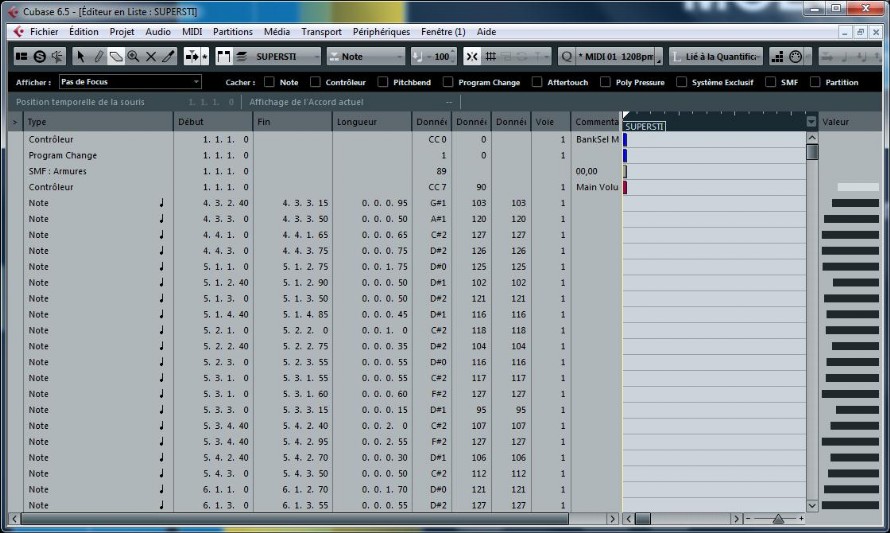Viewport: 890px width, 533px height.
Task: Click the filter toggle arrow in header corner
Action: point(15,122)
